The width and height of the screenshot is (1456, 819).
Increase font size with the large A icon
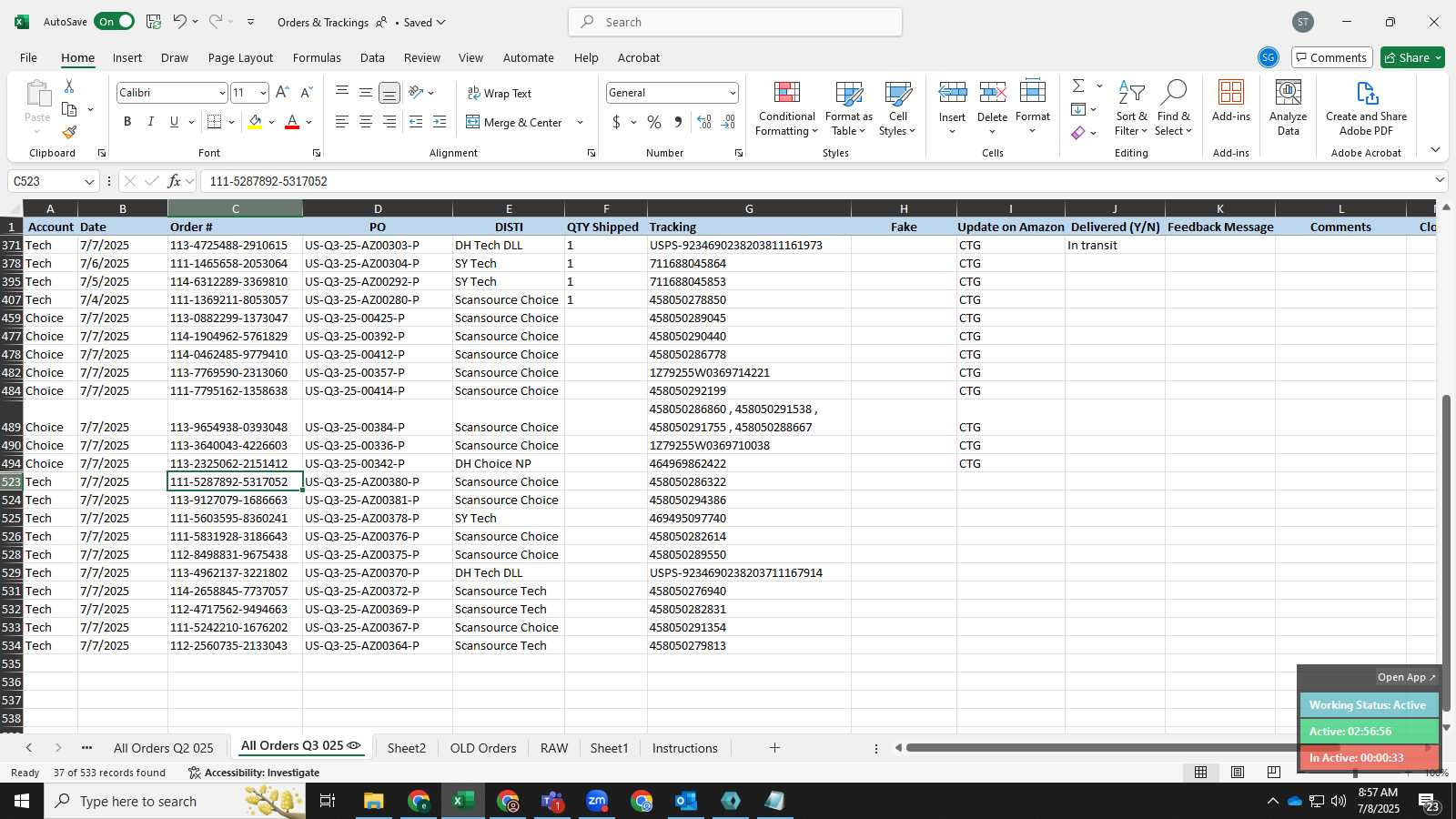pyautogui.click(x=282, y=93)
